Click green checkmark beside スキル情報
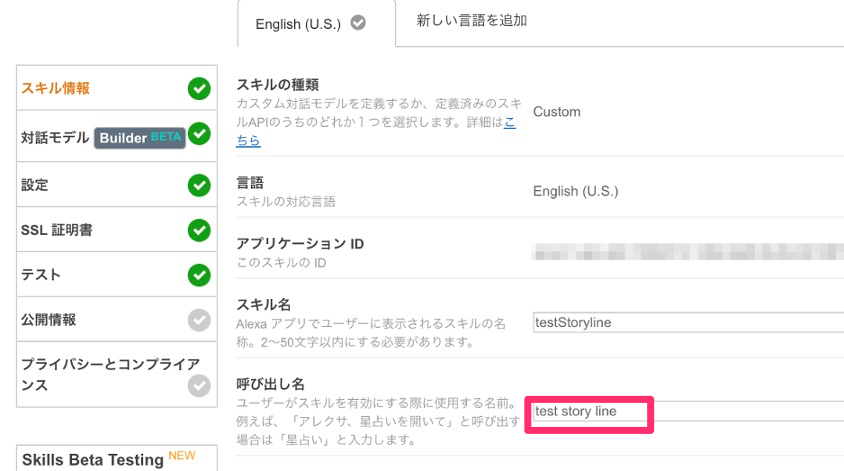The height and width of the screenshot is (471, 844). [199, 89]
